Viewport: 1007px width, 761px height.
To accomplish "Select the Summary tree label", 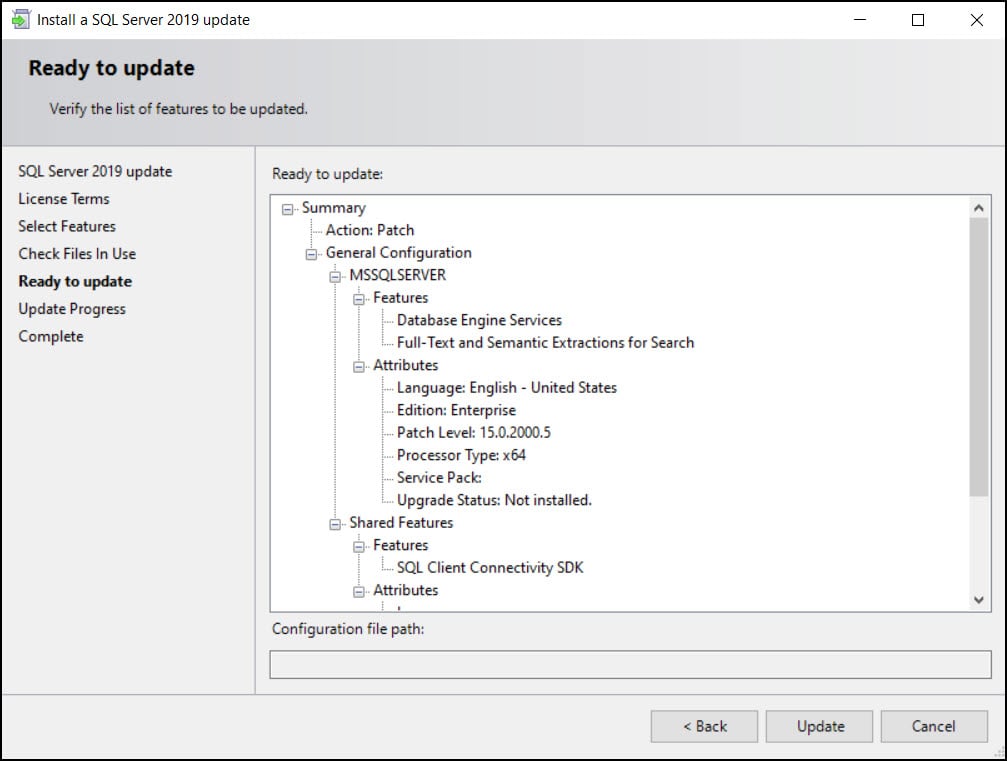I will pos(333,208).
